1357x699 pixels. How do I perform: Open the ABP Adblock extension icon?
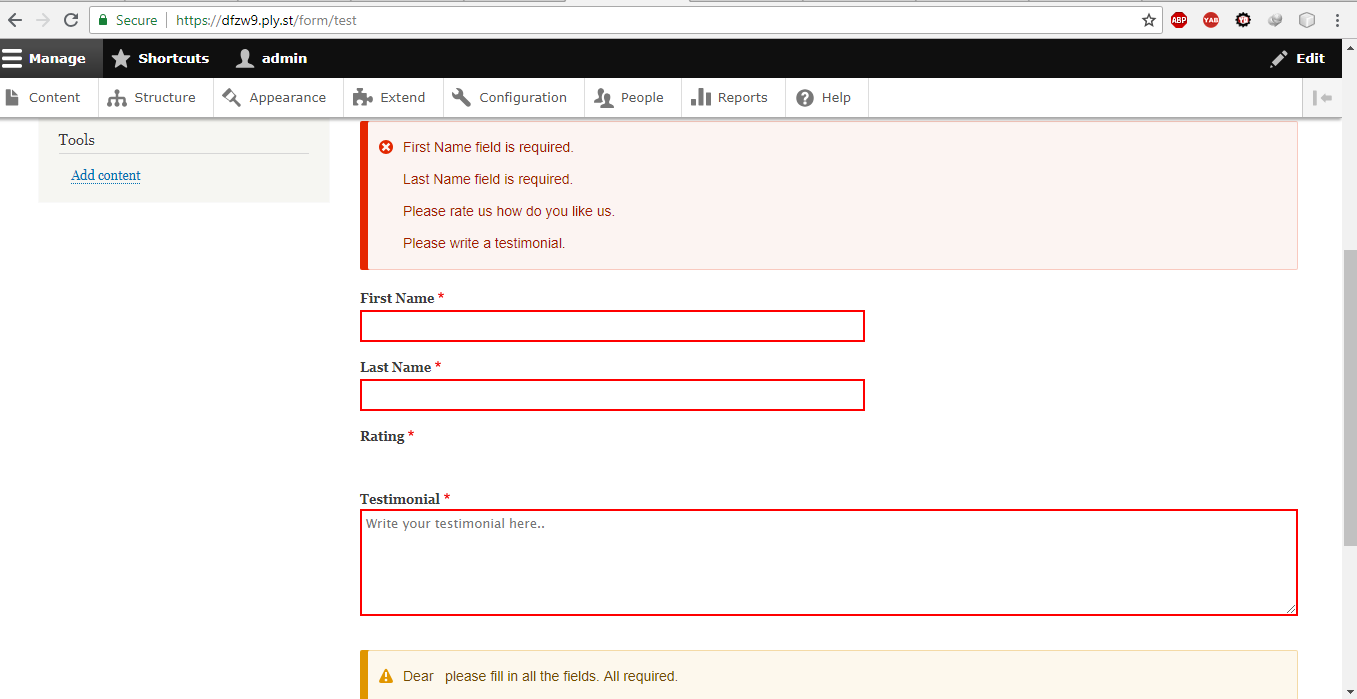click(x=1179, y=20)
